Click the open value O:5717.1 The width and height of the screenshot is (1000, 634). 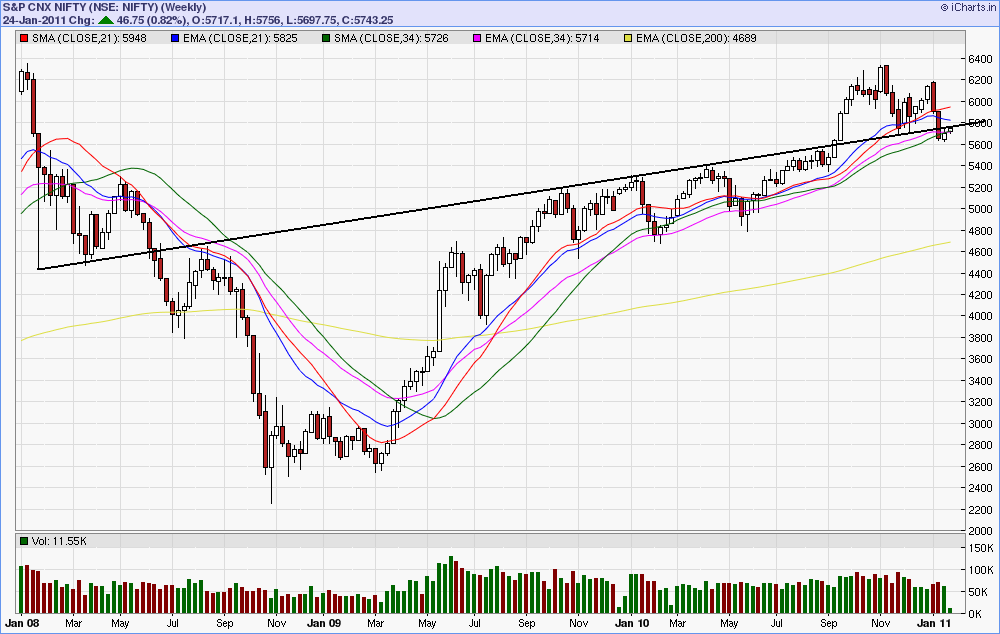pos(216,20)
